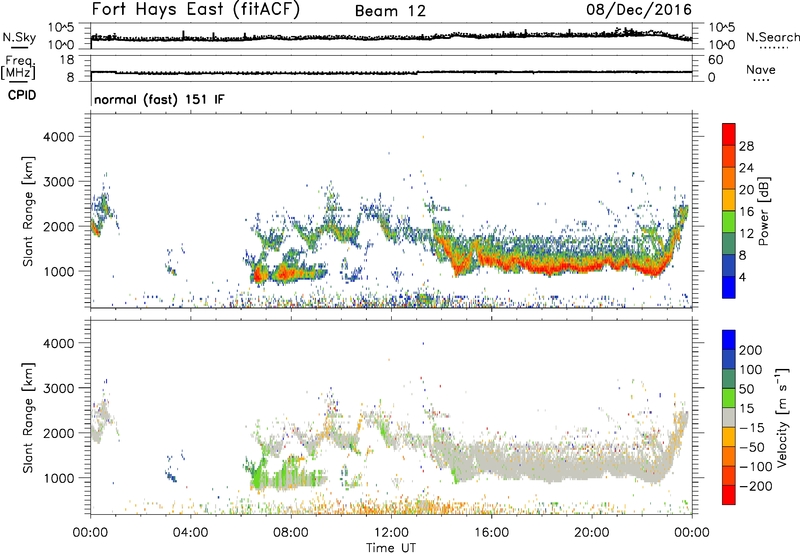Click the '4000' tick on the Power panel

pos(59,137)
